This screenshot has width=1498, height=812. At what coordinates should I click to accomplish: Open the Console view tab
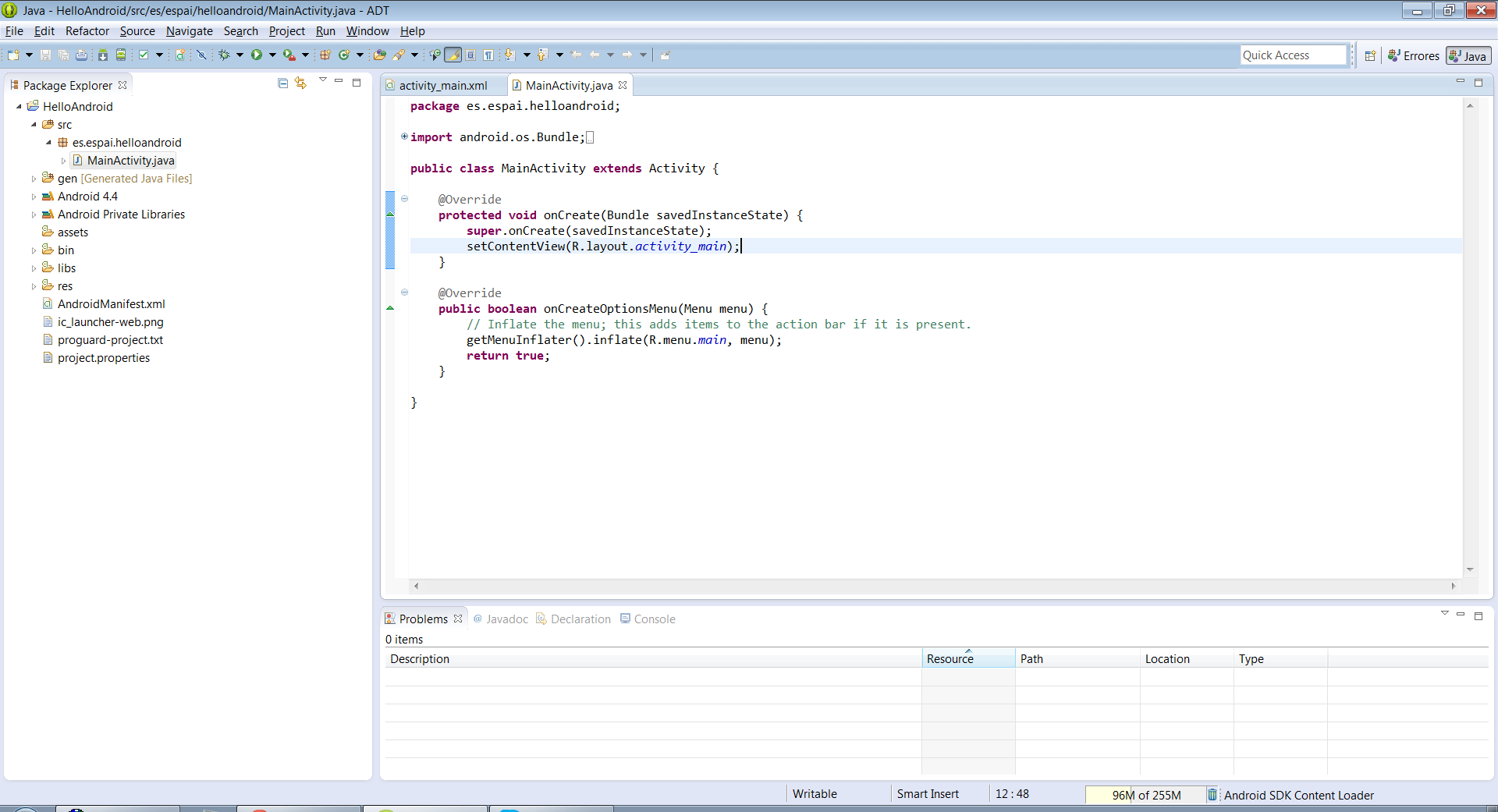click(654, 619)
